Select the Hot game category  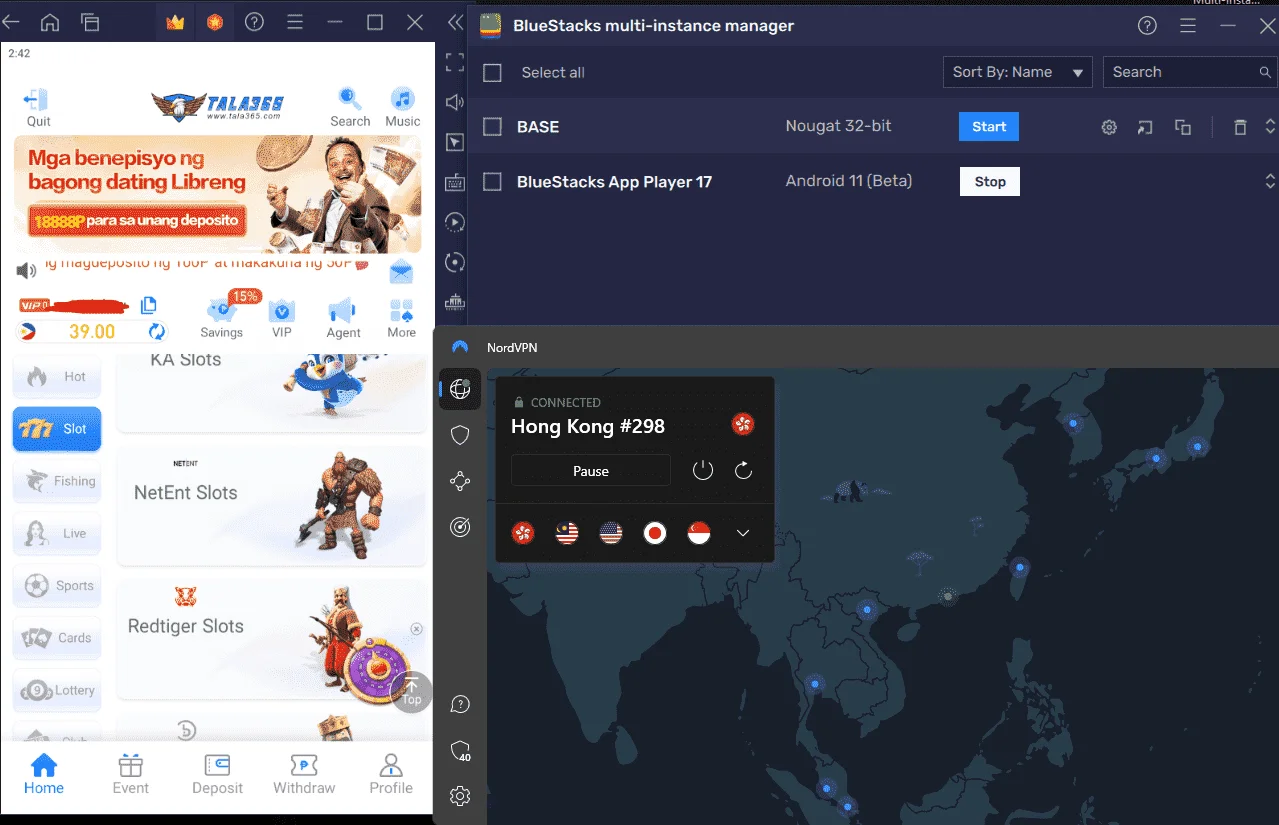click(x=57, y=377)
